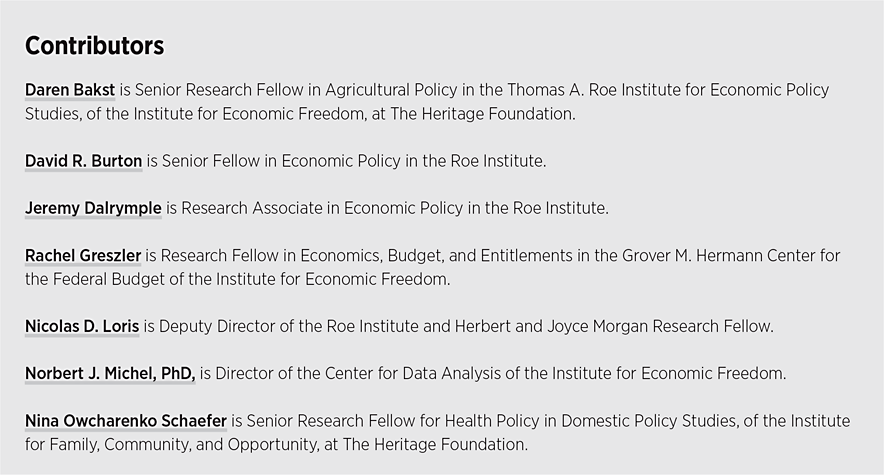Open the Nicolas D. Loris link

pyautogui.click(x=82, y=327)
